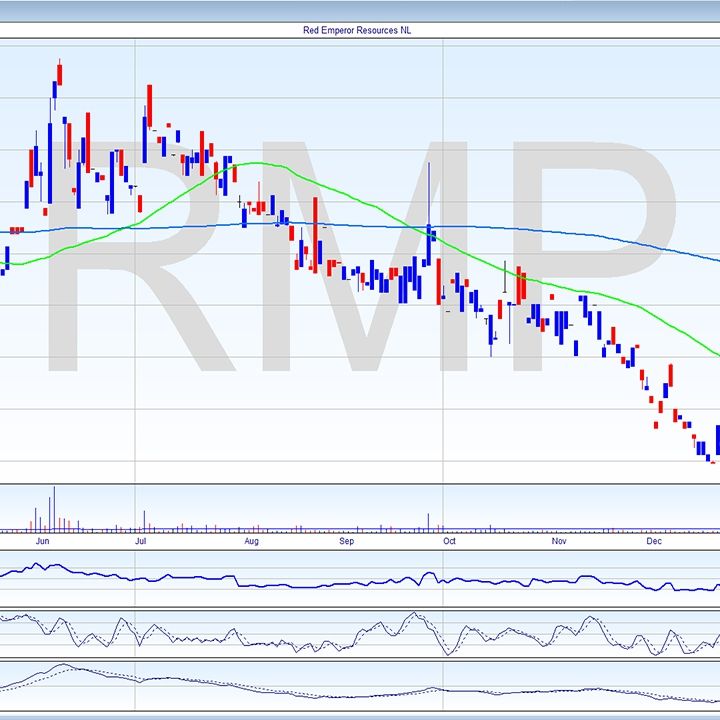Click the oscillator line with dashed signal
Screen dimensions: 720x720
point(360,634)
